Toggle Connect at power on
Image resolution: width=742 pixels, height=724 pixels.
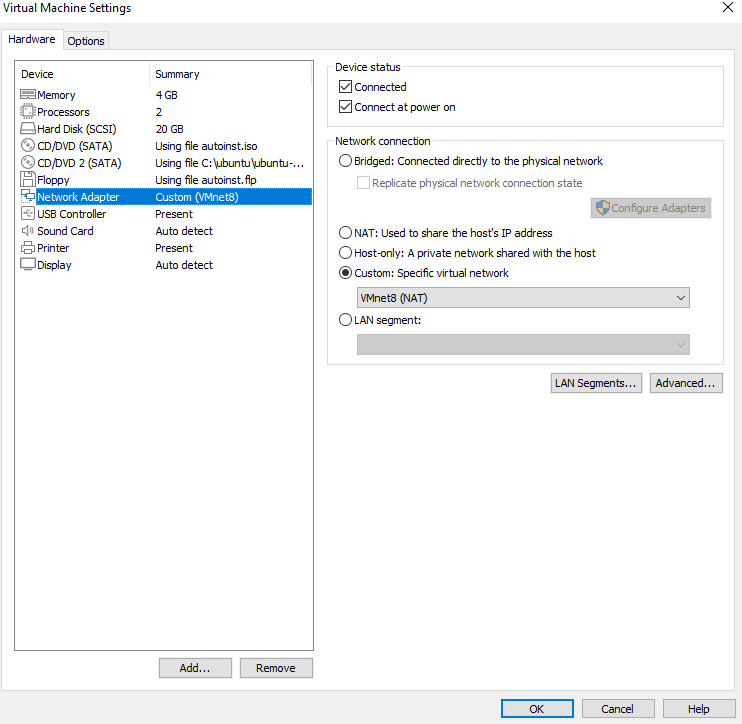pyautogui.click(x=345, y=106)
